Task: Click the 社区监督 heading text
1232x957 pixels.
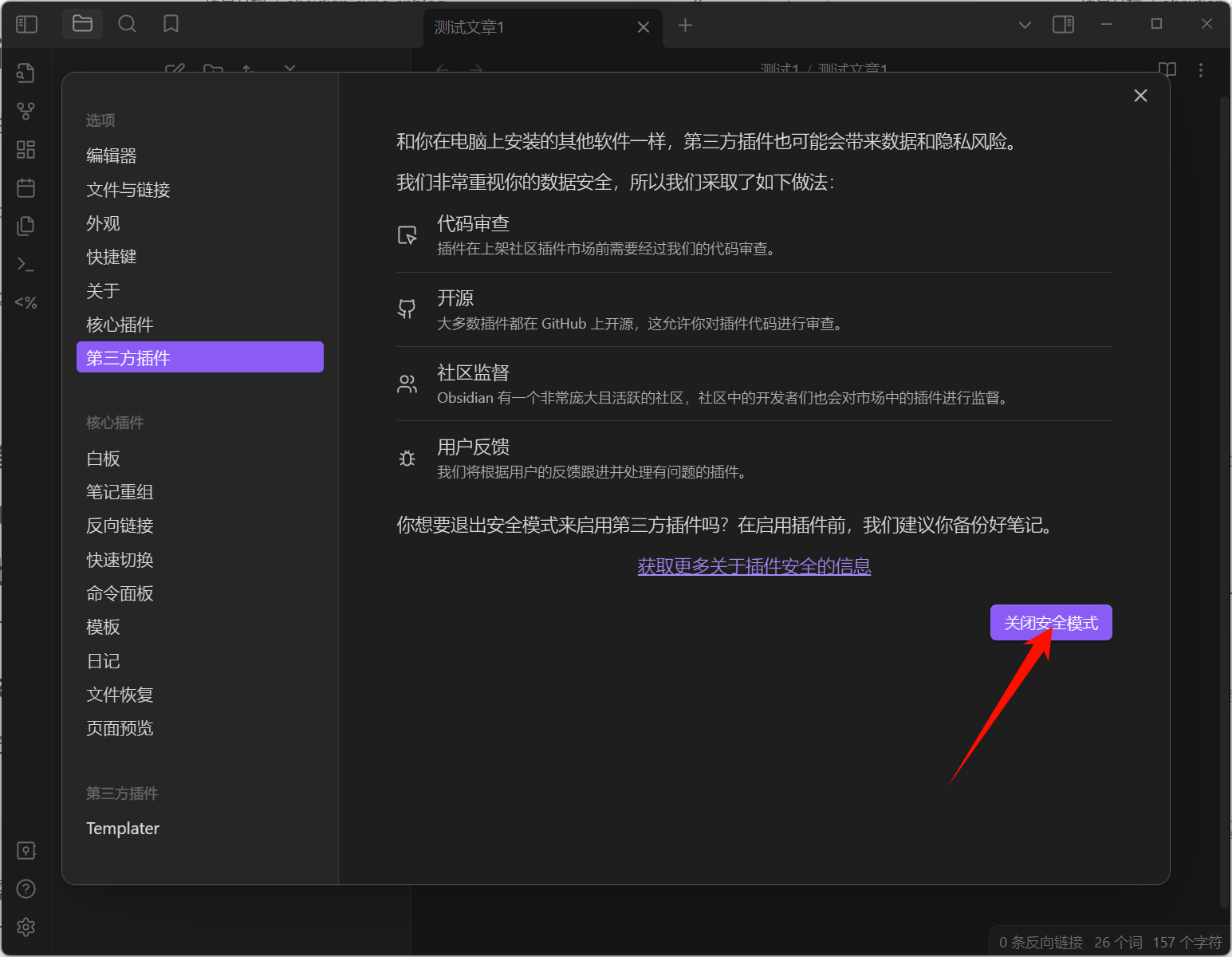Action: [474, 372]
